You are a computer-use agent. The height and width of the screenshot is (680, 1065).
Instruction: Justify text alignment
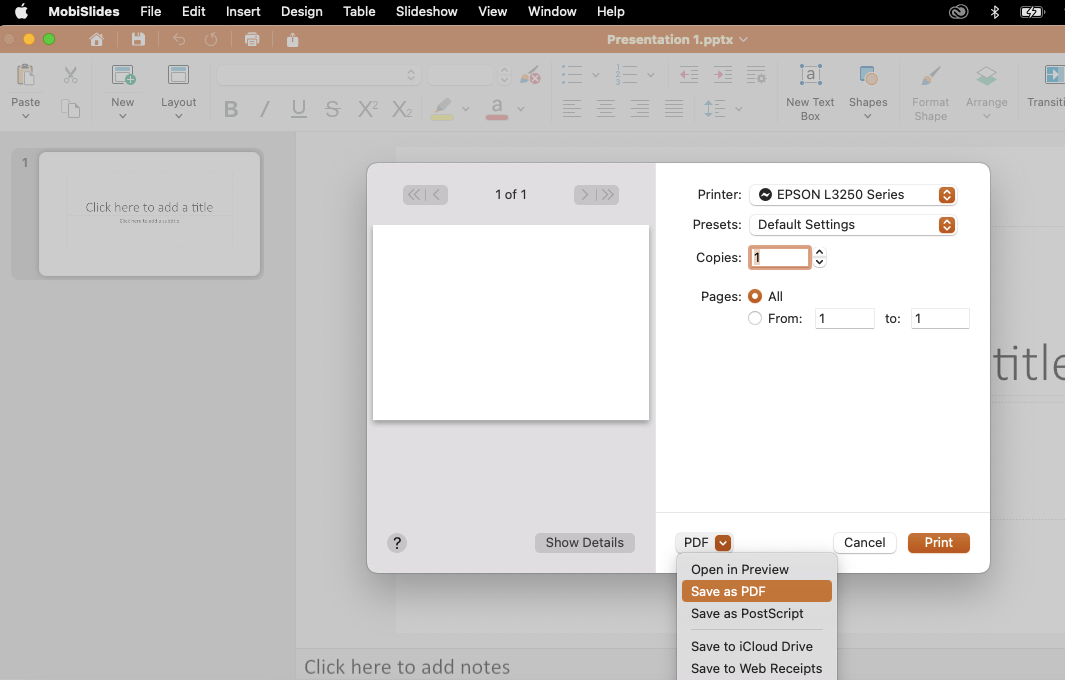674,109
